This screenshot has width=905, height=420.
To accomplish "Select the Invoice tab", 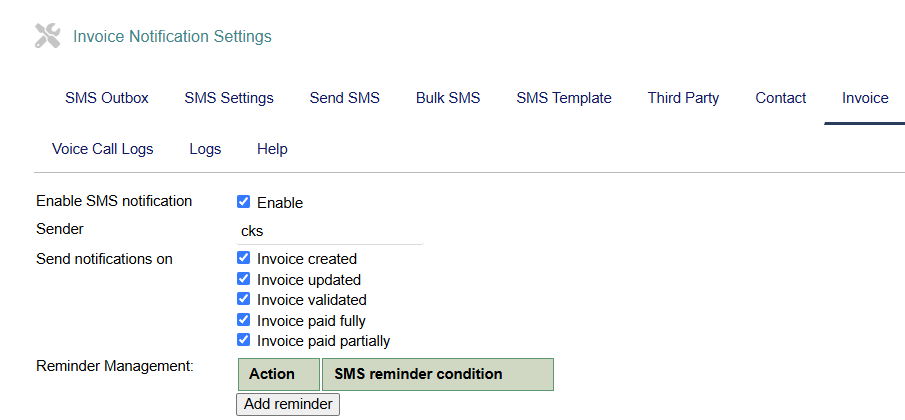I will pos(865,98).
